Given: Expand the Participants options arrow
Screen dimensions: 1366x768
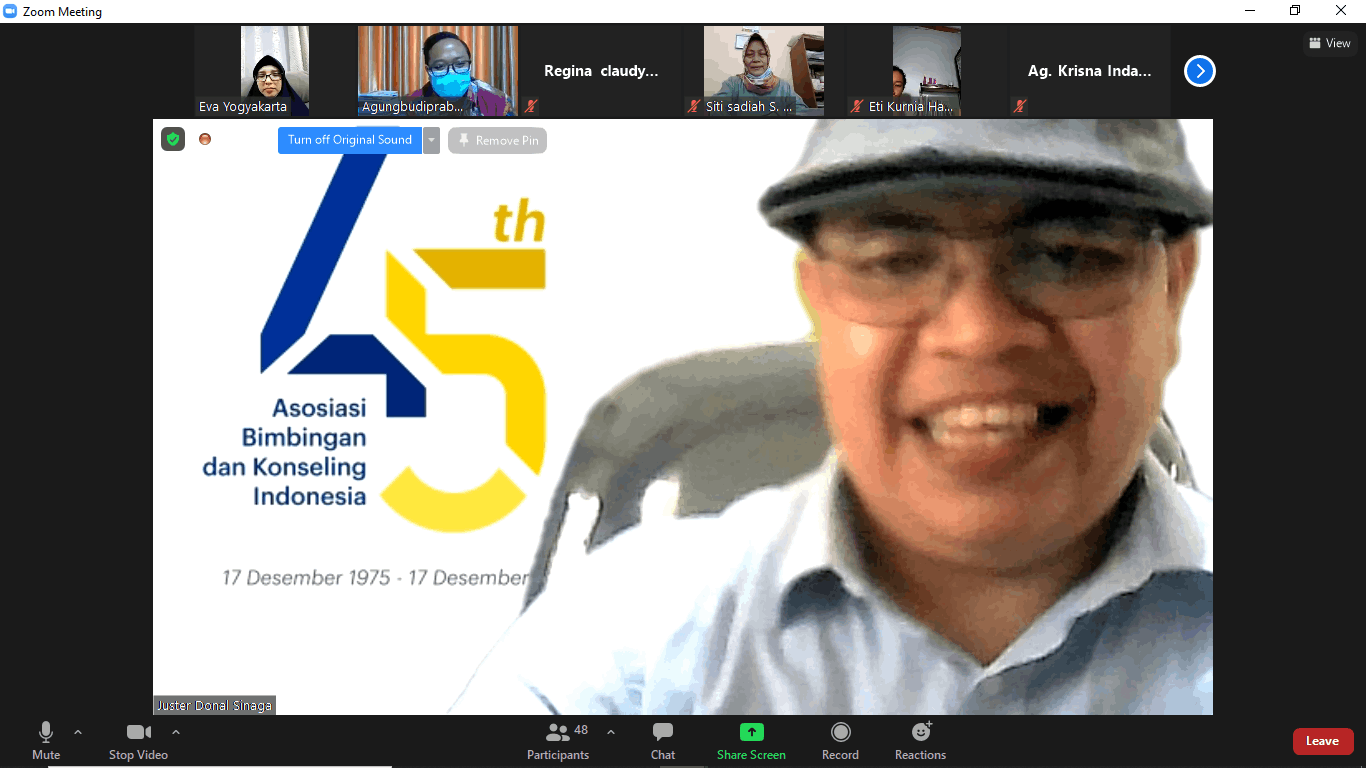Looking at the screenshot, I should click(x=611, y=732).
